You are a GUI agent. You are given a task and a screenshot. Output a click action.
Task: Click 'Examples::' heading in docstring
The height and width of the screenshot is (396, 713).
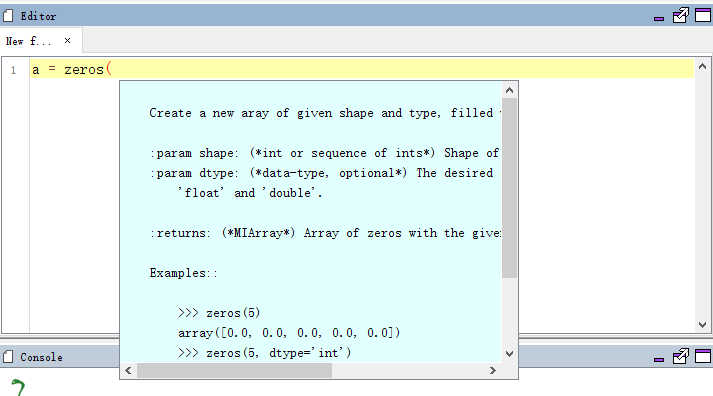click(x=184, y=273)
